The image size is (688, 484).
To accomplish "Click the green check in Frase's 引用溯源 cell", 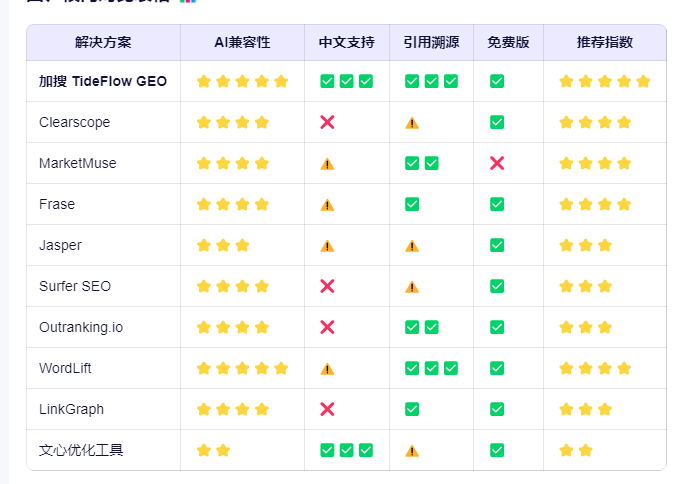I will pyautogui.click(x=412, y=204).
